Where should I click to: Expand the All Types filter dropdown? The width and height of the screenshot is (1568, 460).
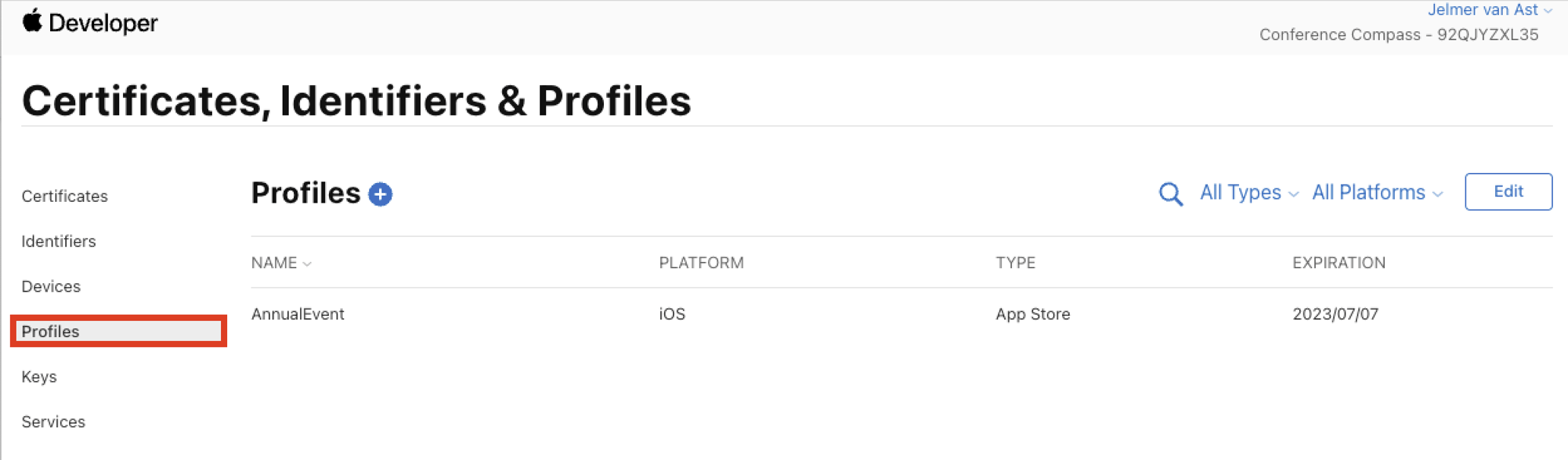tap(1249, 193)
